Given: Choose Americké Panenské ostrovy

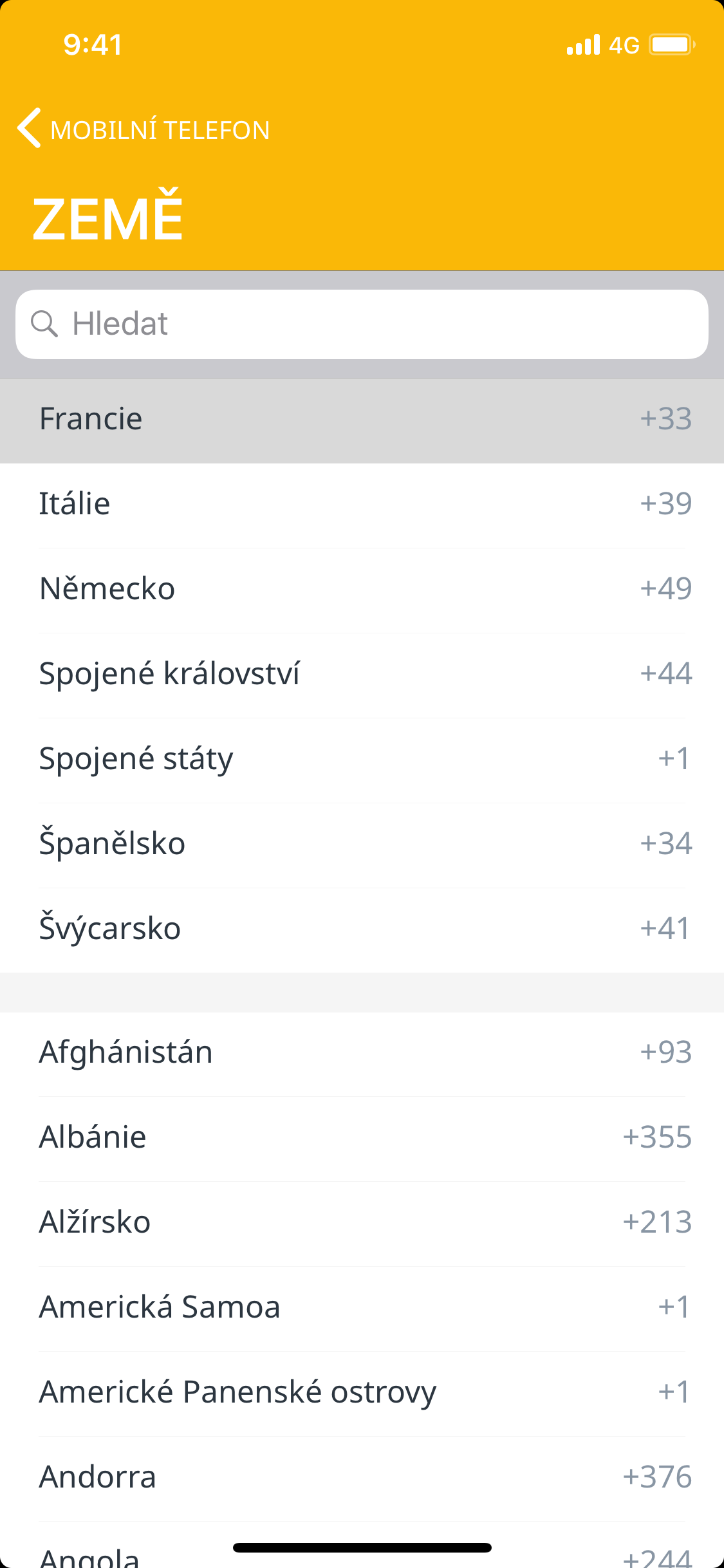Looking at the screenshot, I should click(362, 1392).
